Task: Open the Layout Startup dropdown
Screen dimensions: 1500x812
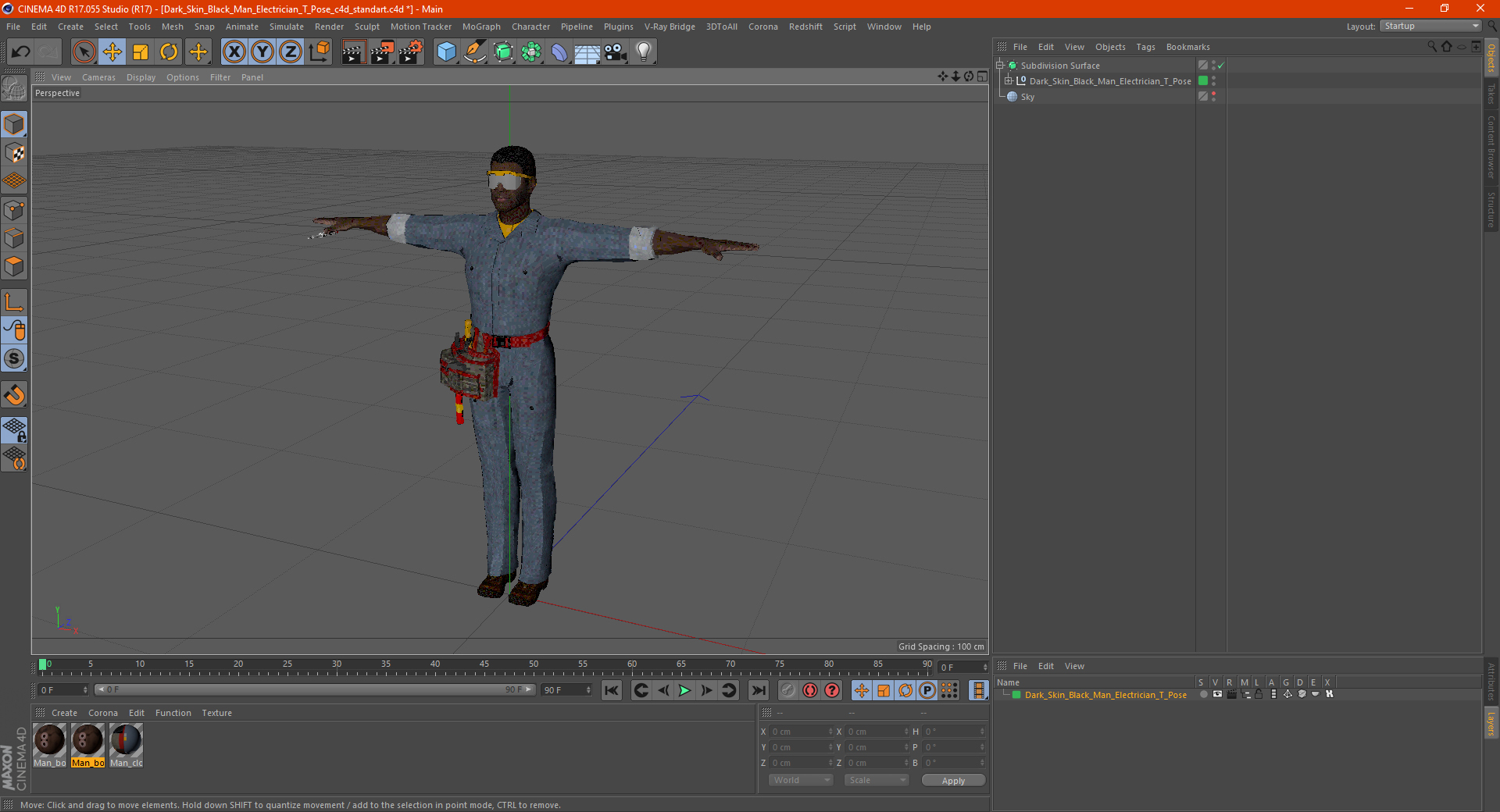Action: coord(1430,26)
